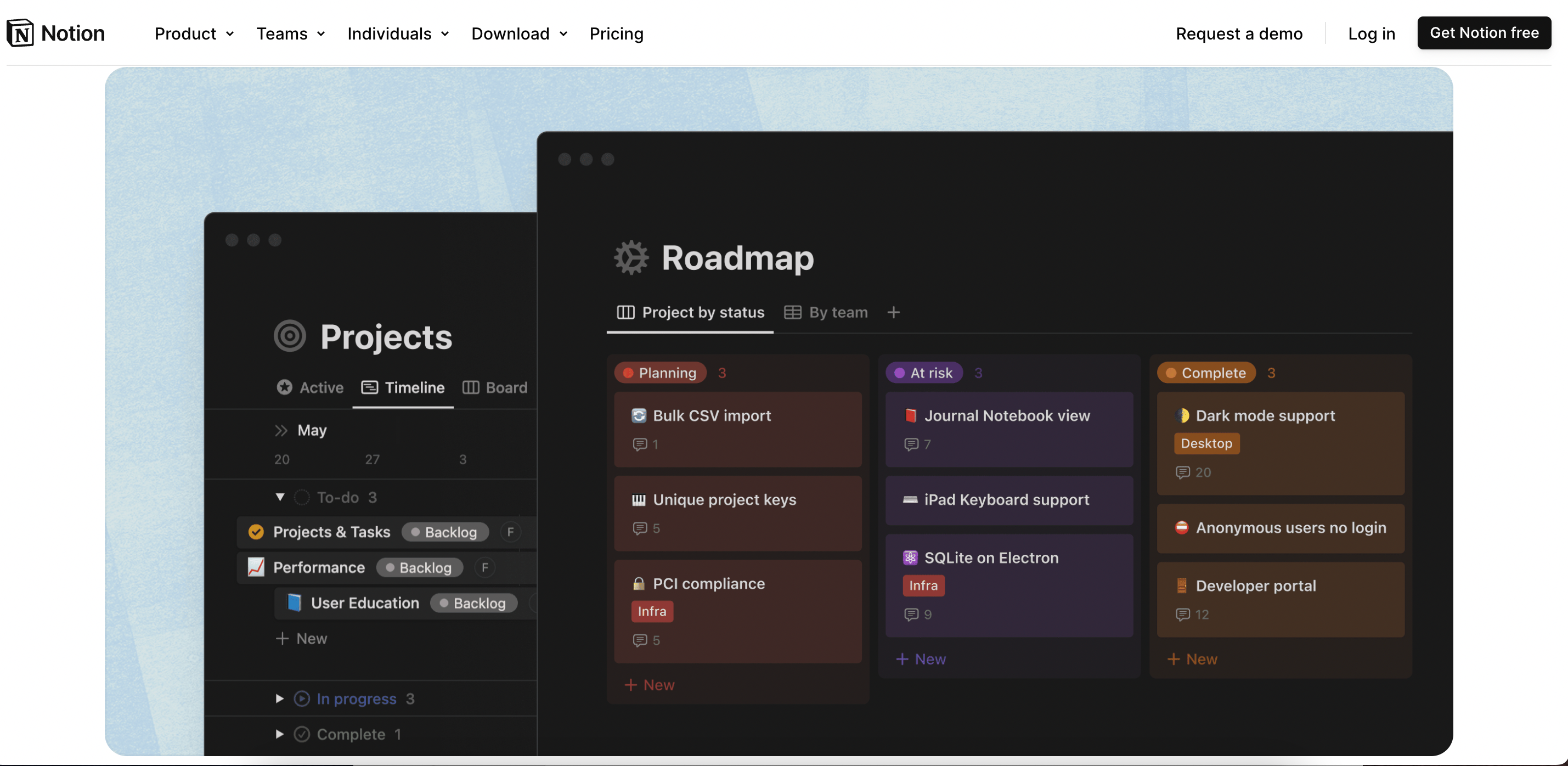Select the Active tab in Projects
Screen dimensions: 1568x766
(x=310, y=388)
